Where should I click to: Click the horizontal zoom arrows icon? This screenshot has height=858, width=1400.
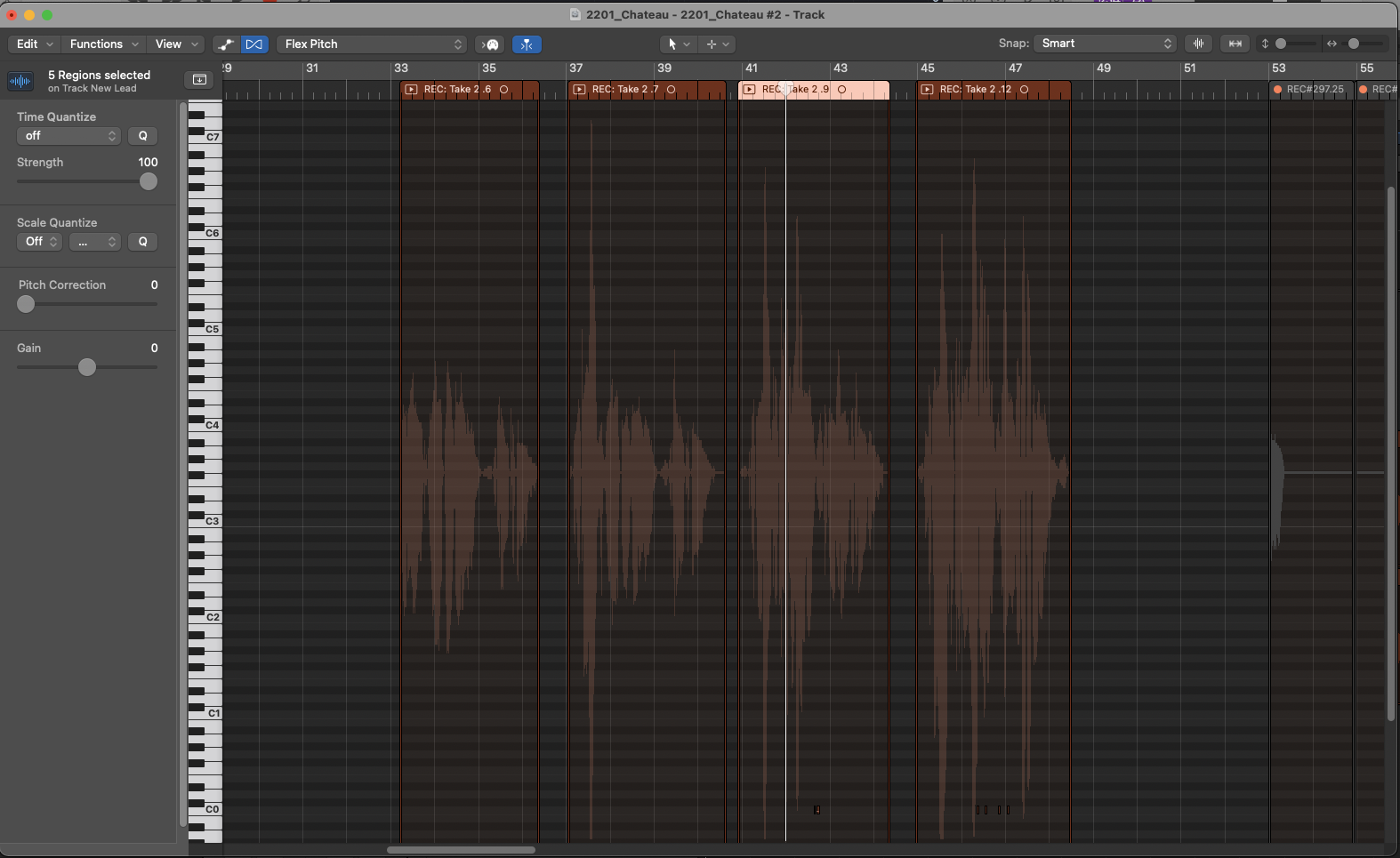[x=1332, y=44]
